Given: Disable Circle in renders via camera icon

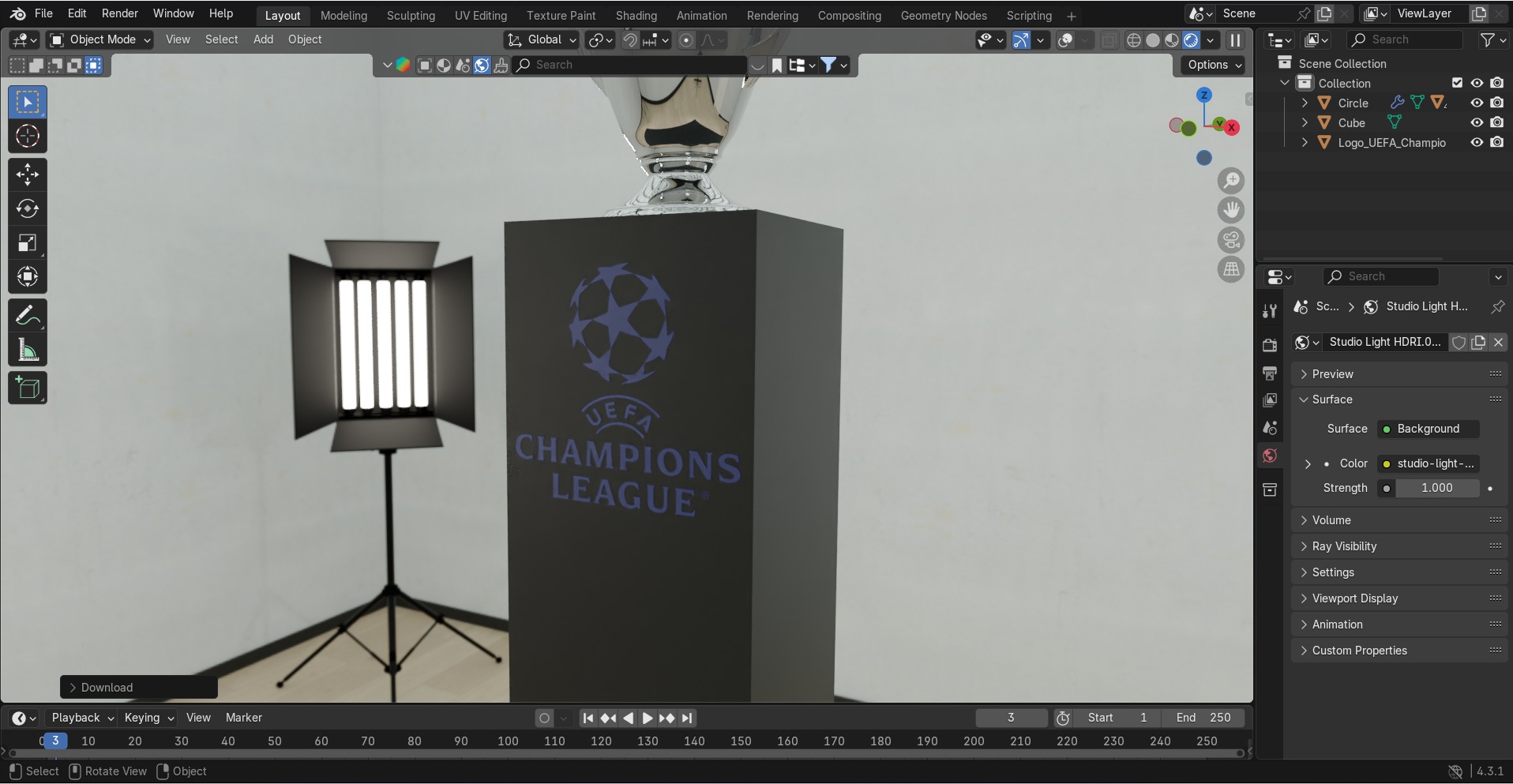Looking at the screenshot, I should [1496, 103].
